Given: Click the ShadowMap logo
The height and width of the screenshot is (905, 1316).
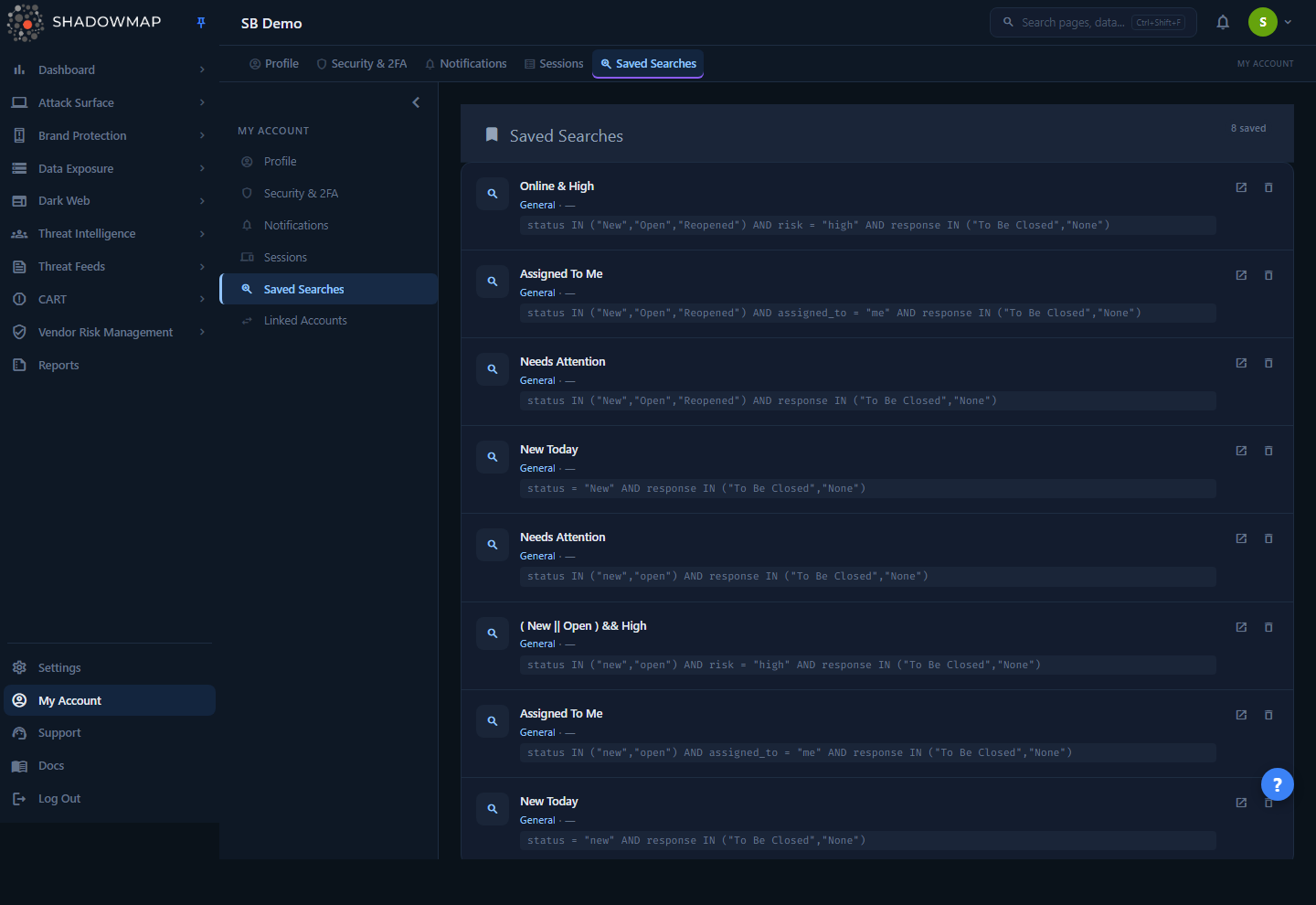Looking at the screenshot, I should (x=84, y=23).
